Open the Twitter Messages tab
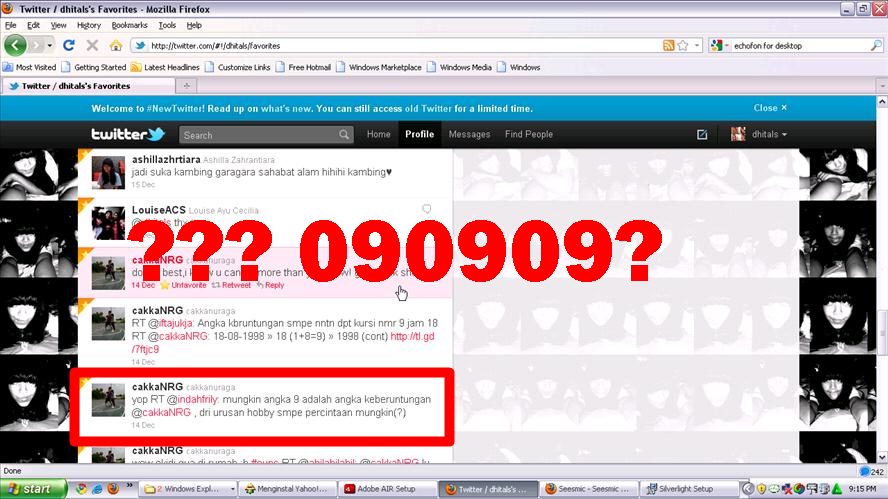The height and width of the screenshot is (499, 888). 469,134
